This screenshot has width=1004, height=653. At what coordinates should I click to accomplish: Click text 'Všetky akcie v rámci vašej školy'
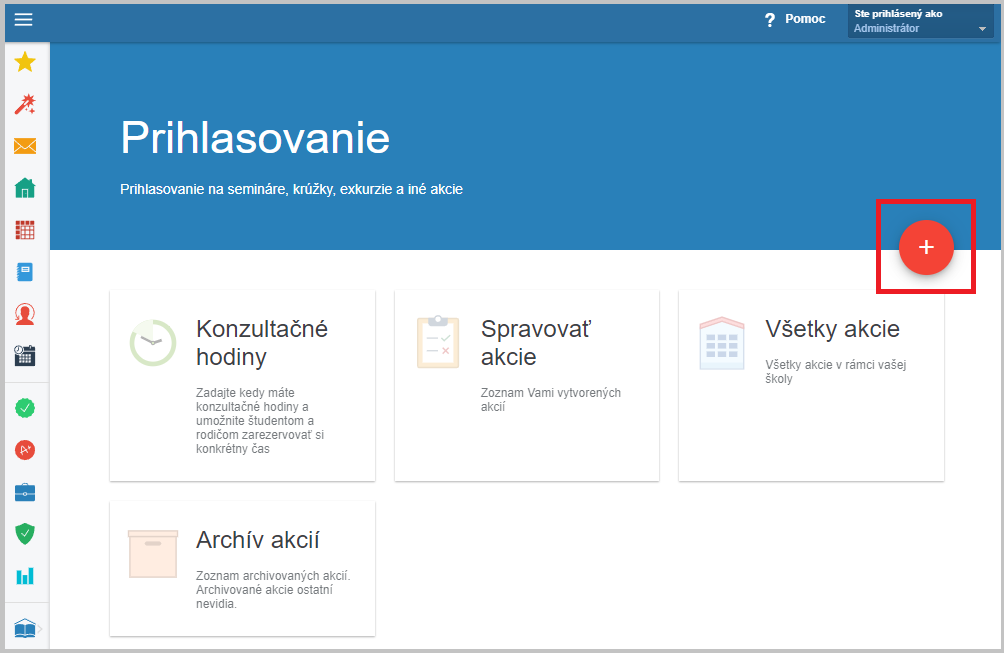pyautogui.click(x=836, y=371)
